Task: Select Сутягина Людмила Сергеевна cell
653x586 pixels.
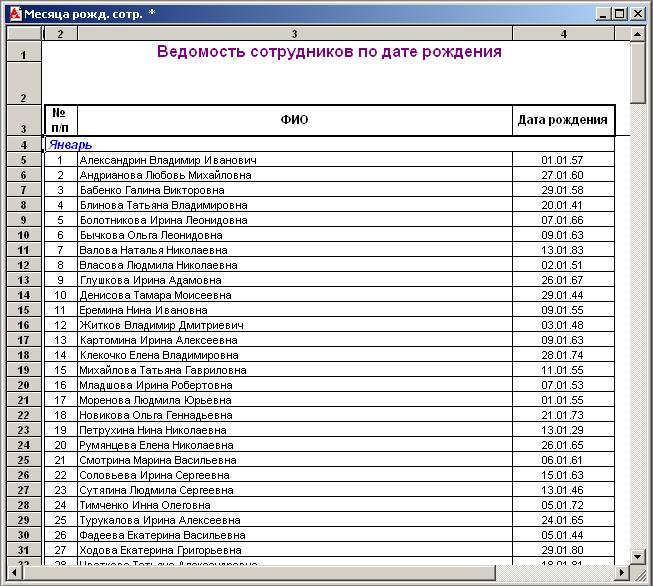Action: pos(294,490)
